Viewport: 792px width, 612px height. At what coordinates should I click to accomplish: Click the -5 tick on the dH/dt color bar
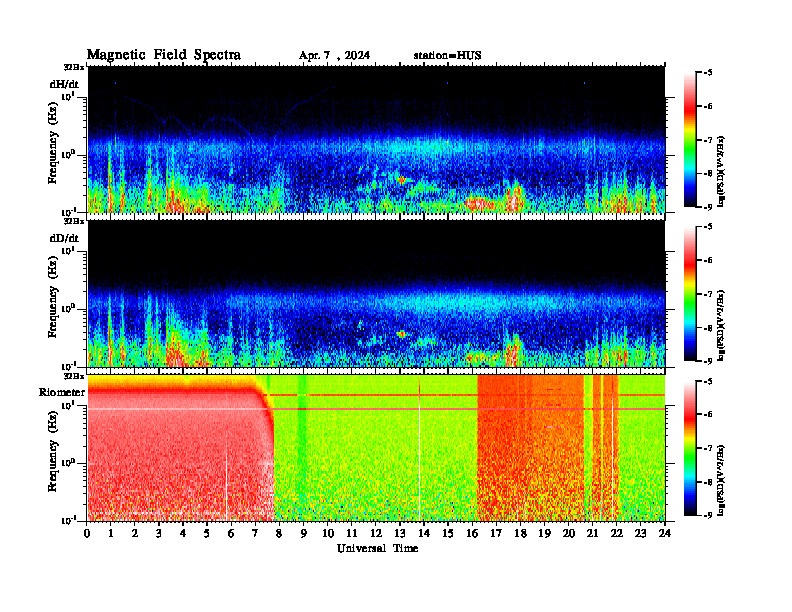coord(707,73)
